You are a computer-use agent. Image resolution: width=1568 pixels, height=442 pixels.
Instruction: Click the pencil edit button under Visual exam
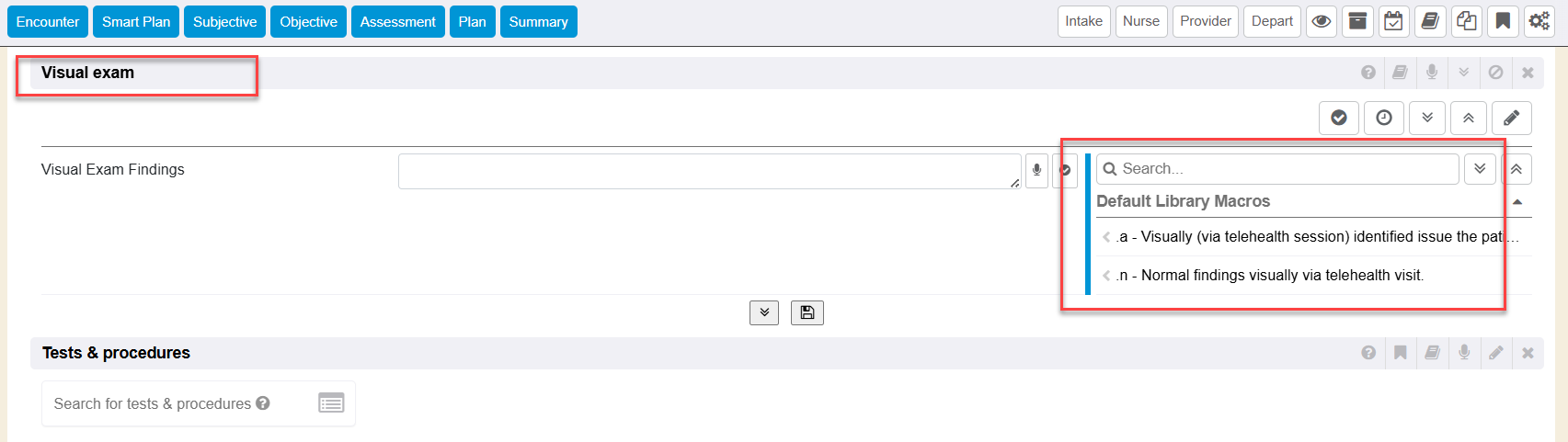(x=1511, y=118)
